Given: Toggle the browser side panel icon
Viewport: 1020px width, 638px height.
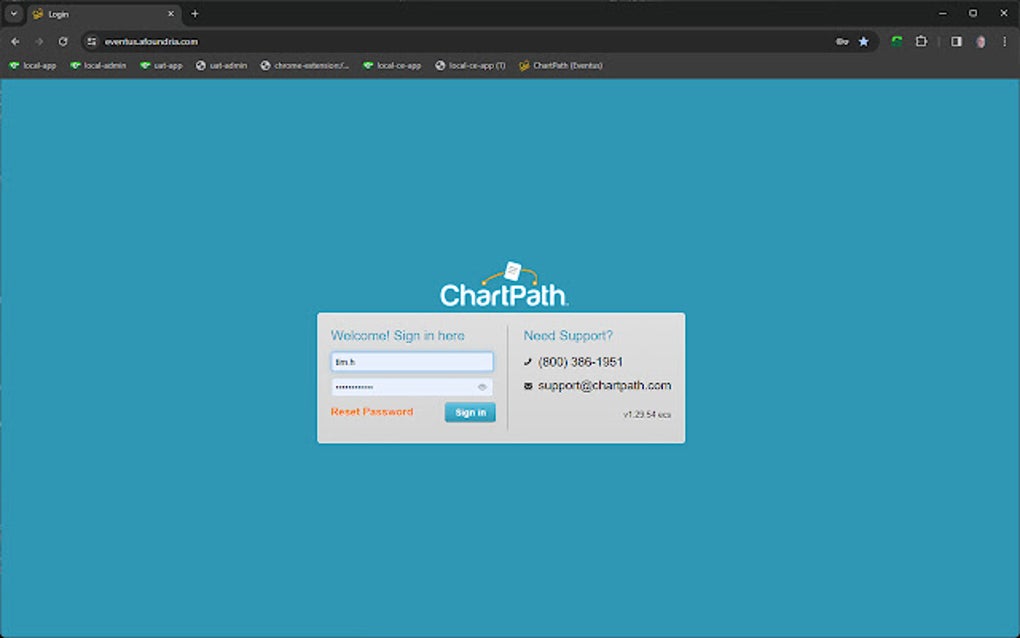Looking at the screenshot, I should click(956, 42).
